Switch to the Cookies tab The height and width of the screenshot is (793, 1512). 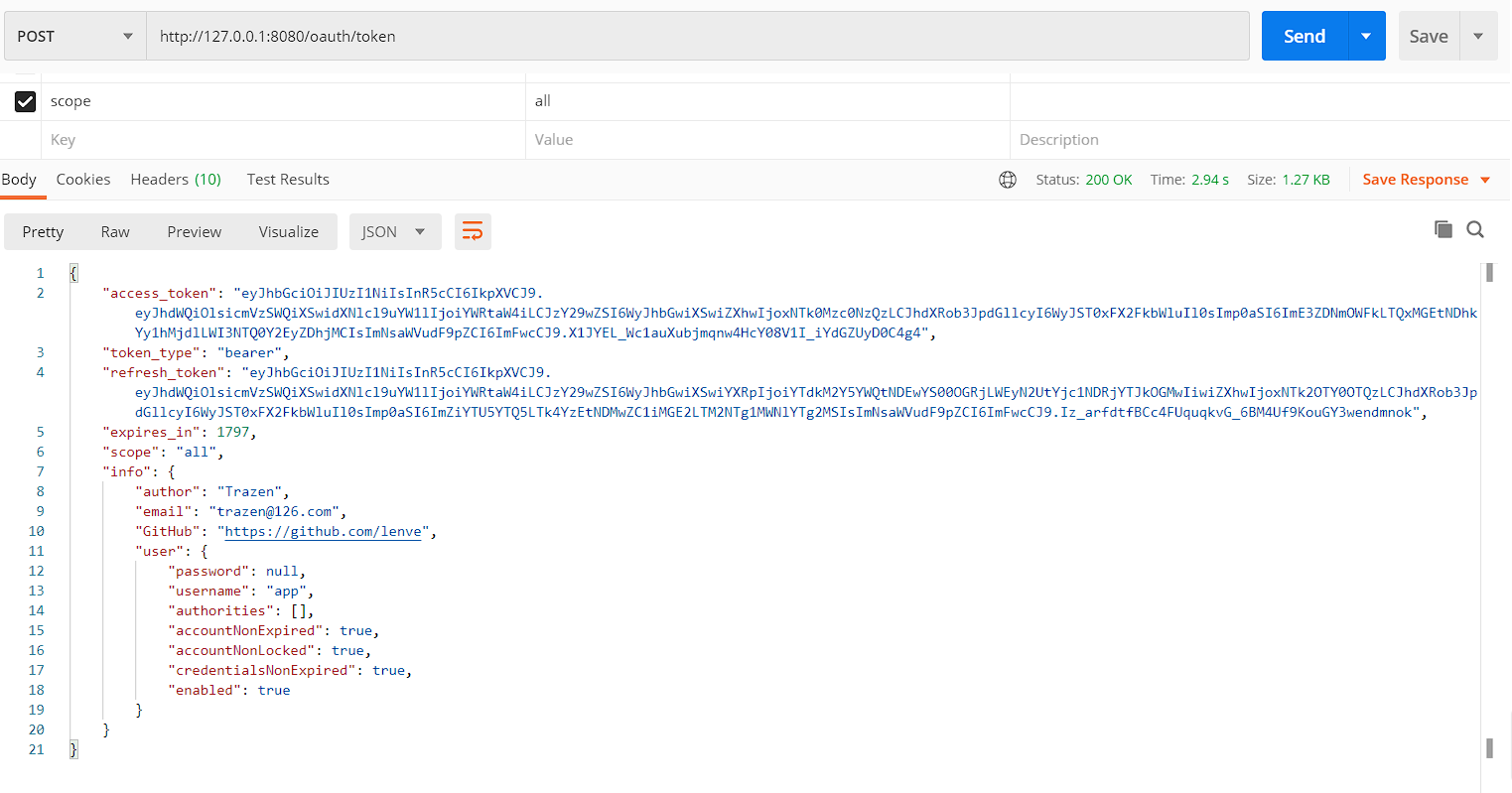tap(82, 180)
